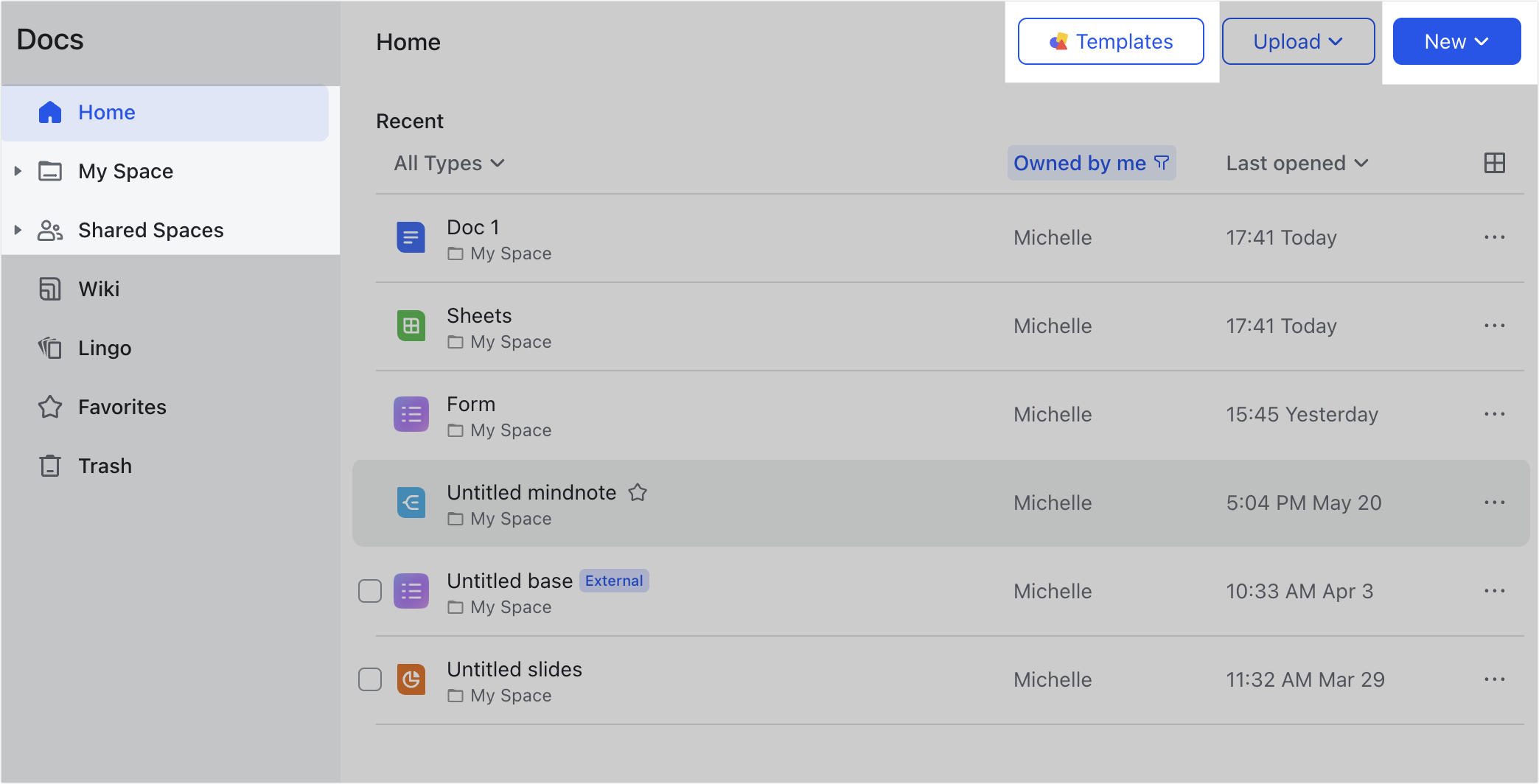Switch to grid view layout
The width and height of the screenshot is (1539, 784).
(1495, 163)
